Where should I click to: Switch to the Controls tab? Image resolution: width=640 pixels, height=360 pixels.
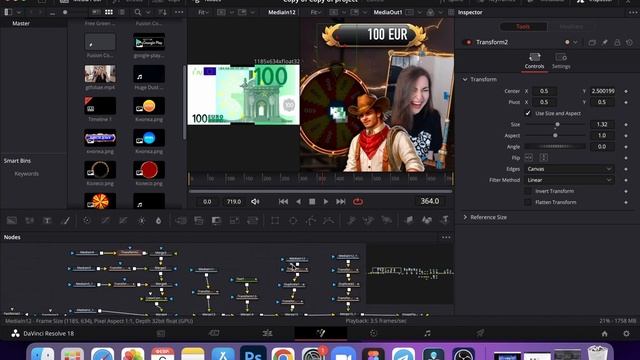click(534, 60)
